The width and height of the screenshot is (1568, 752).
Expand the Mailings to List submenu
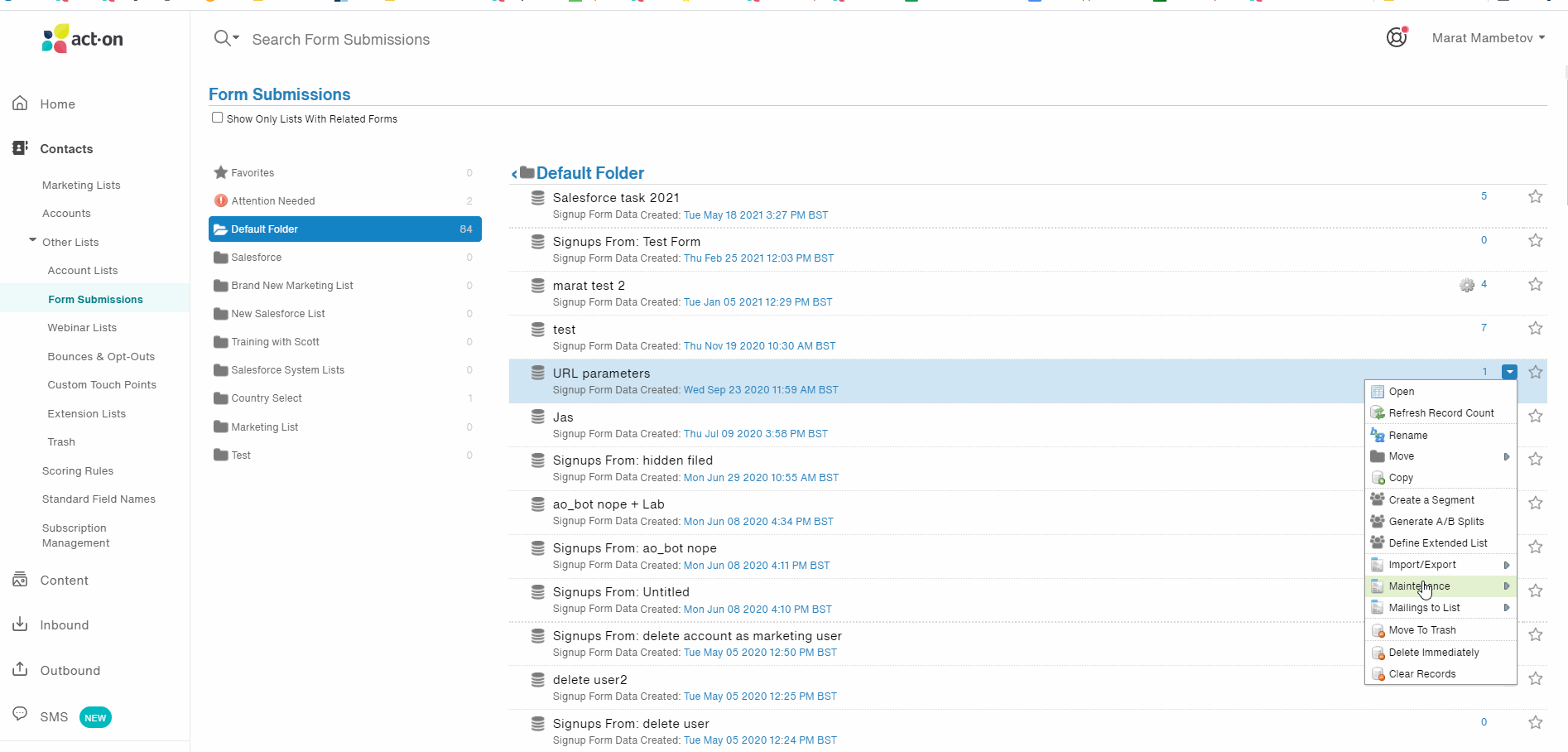(x=1441, y=608)
